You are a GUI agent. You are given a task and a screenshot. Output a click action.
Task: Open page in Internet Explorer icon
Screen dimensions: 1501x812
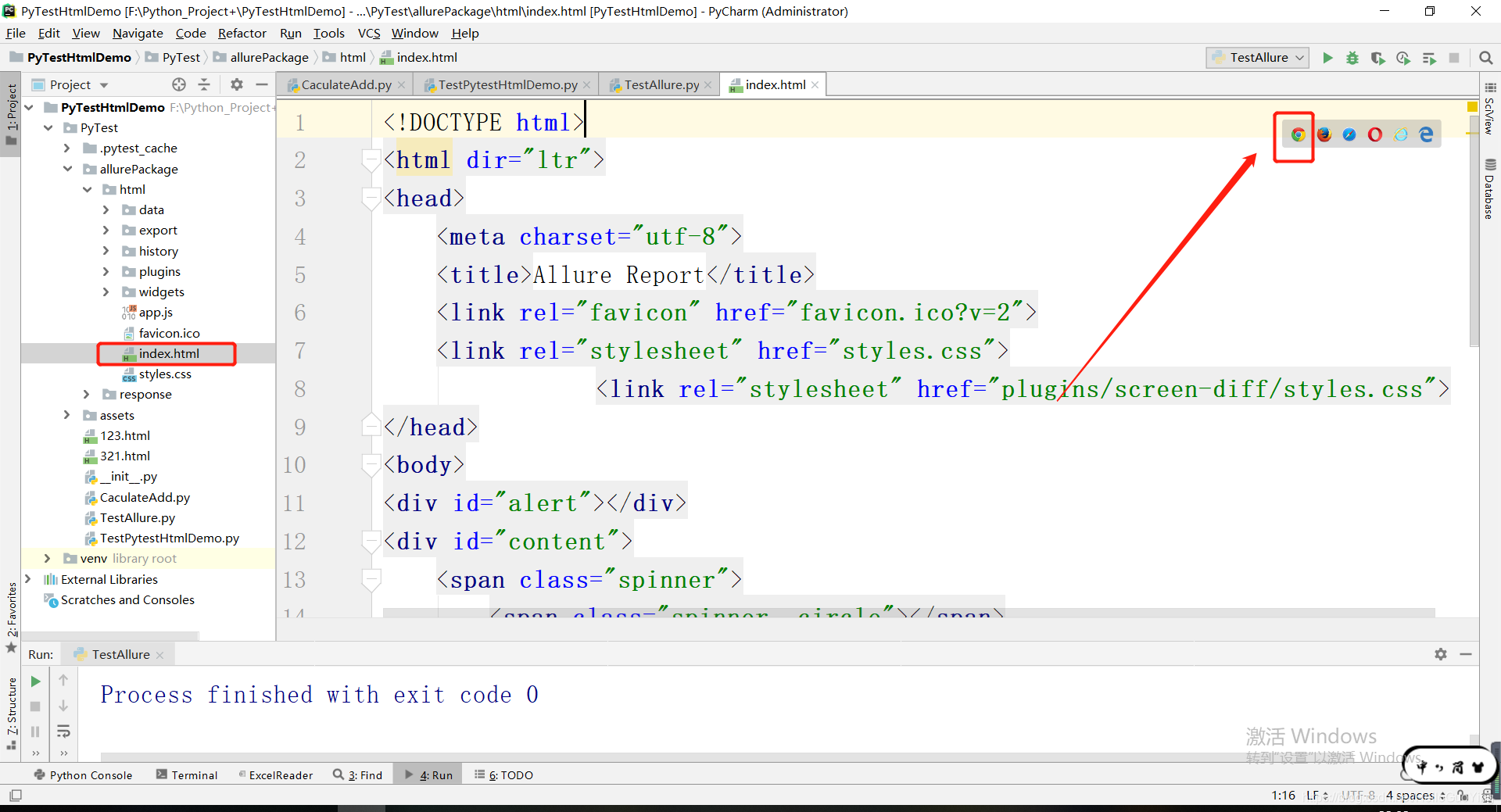(1401, 134)
